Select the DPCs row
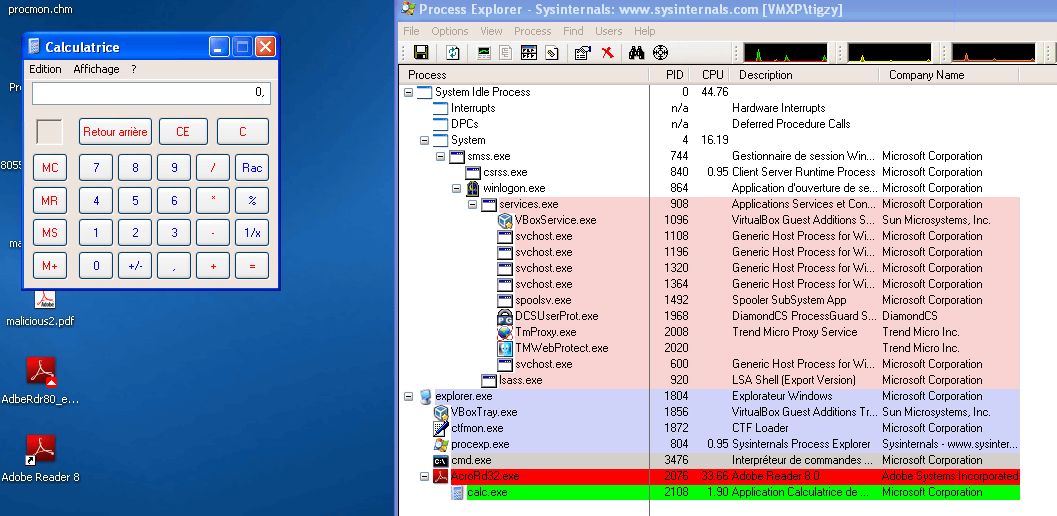The width and height of the screenshot is (1057, 516). pyautogui.click(x=710, y=124)
